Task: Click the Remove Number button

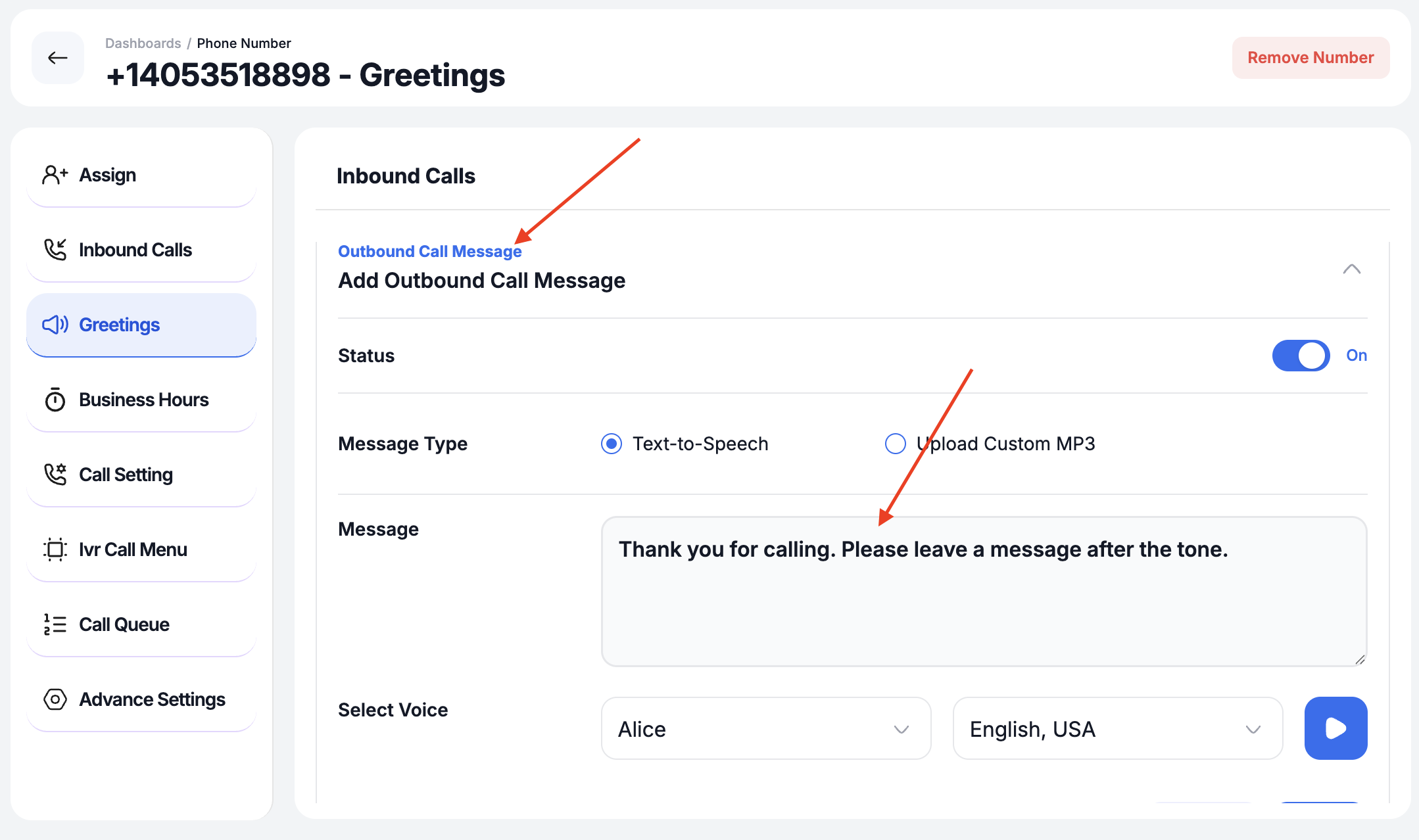Action: [x=1311, y=58]
